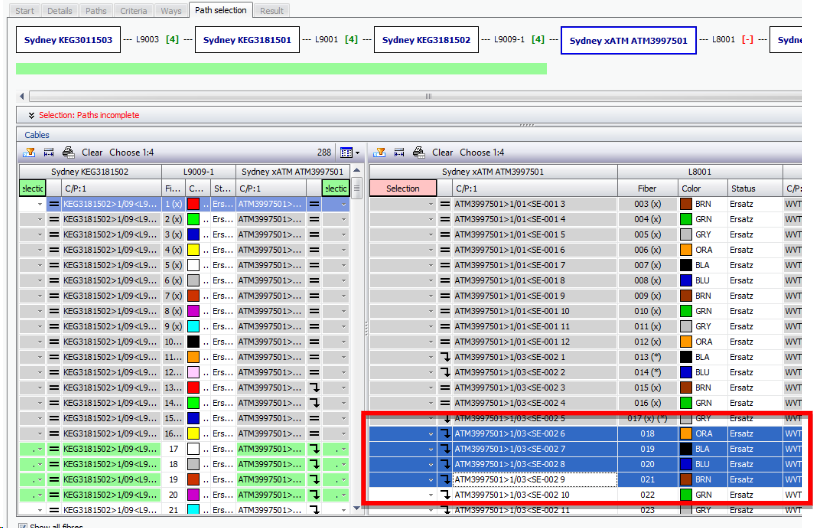Viewport: 816px width, 528px height.
Task: Click the splice arrow icon right of the left fiber 13 row
Action: coord(314,388)
